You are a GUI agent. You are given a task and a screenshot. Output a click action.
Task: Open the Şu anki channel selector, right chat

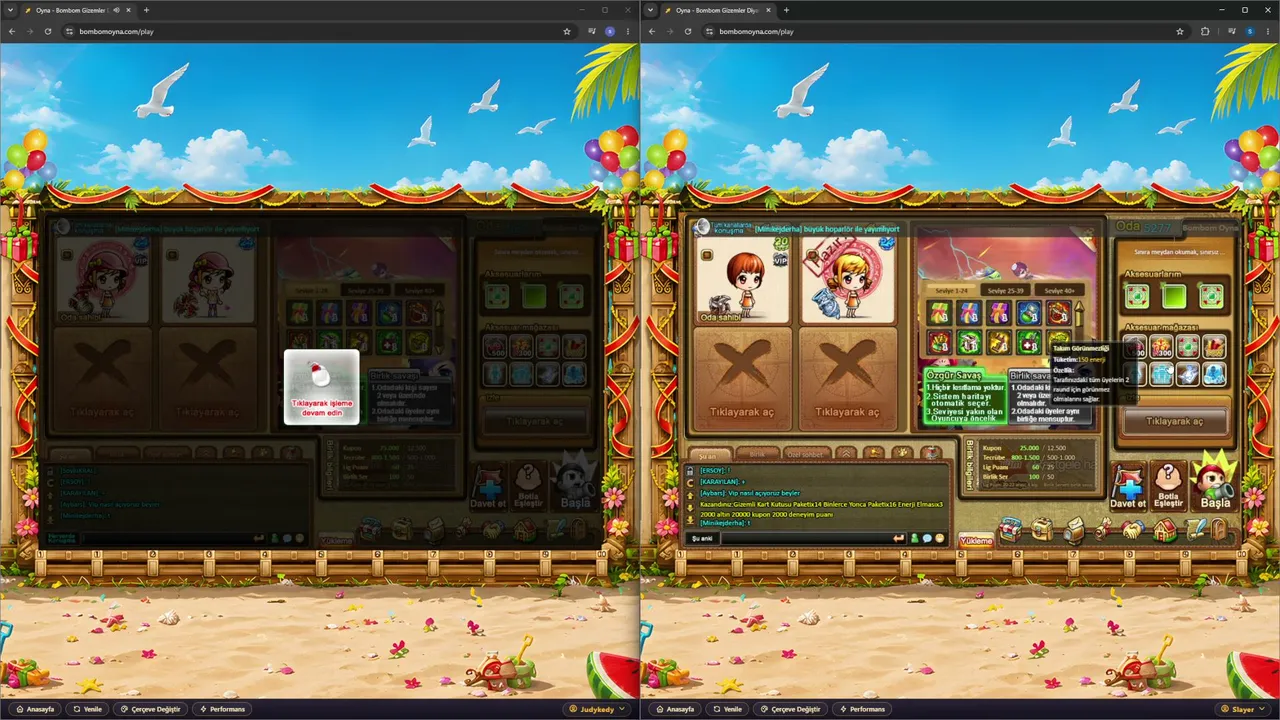[703, 539]
